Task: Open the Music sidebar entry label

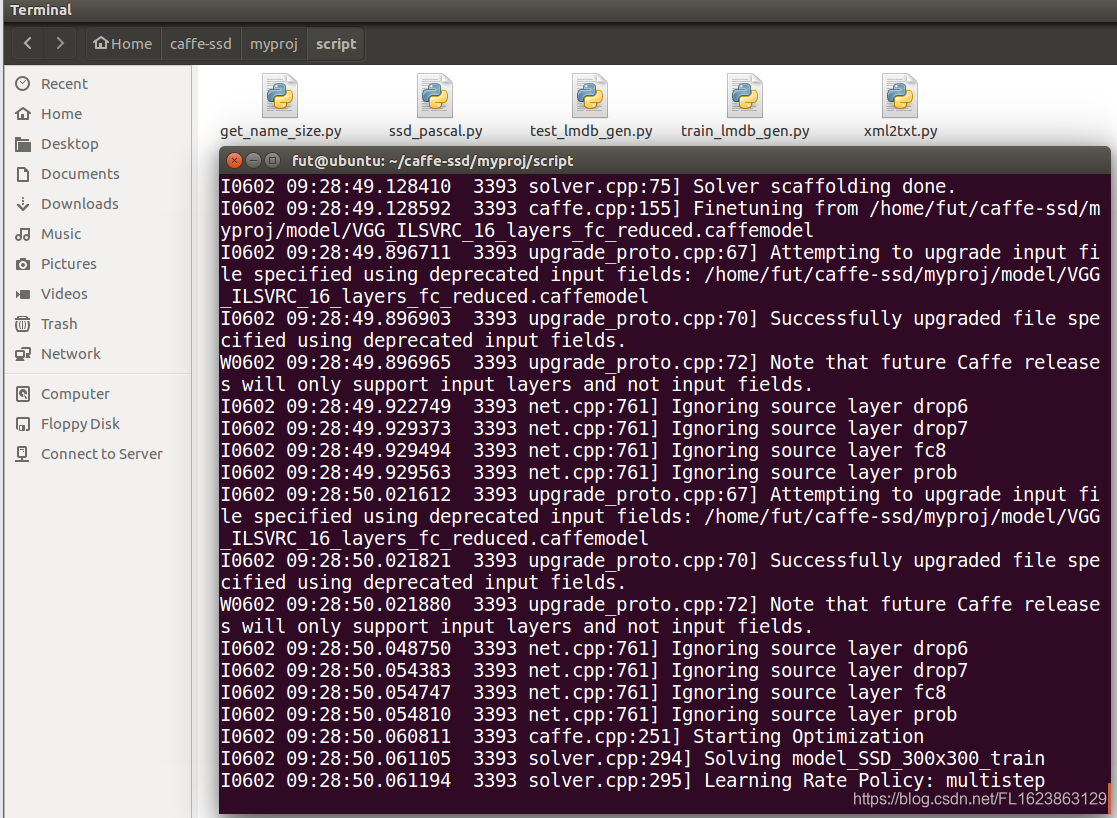Action: (61, 234)
